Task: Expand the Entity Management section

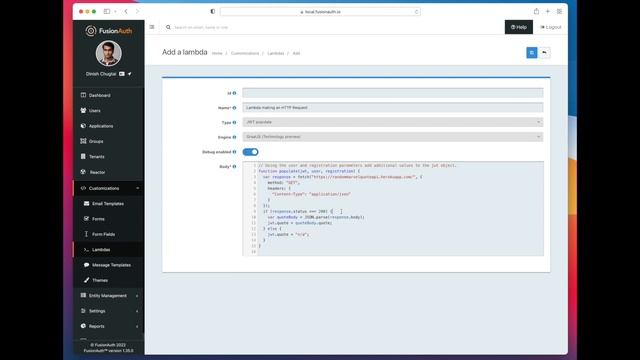Action: click(109, 296)
